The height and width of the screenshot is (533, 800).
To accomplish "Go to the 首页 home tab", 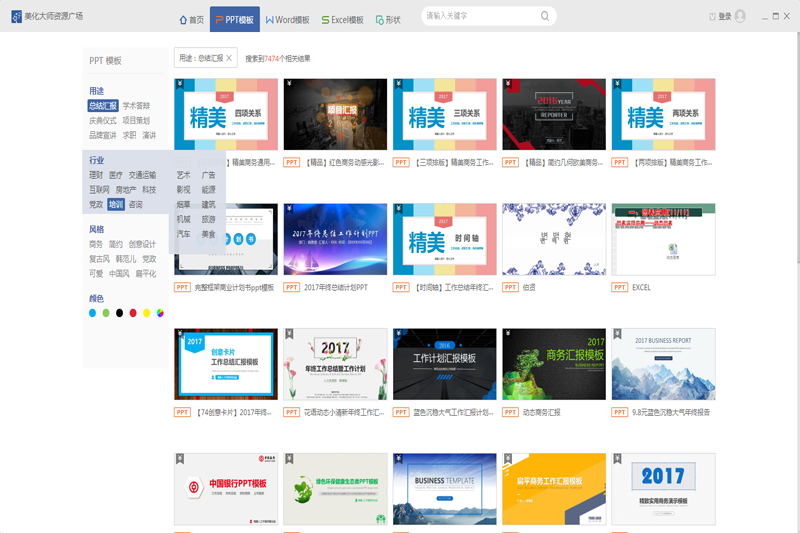I will point(190,19).
